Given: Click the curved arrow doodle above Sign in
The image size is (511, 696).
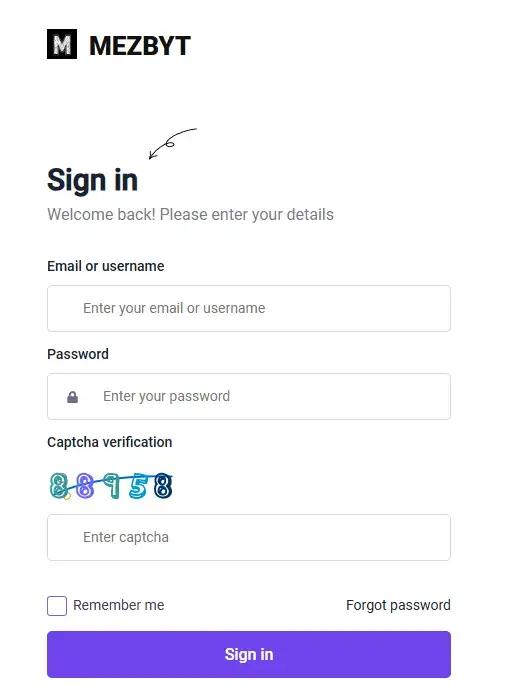Looking at the screenshot, I should tap(172, 144).
